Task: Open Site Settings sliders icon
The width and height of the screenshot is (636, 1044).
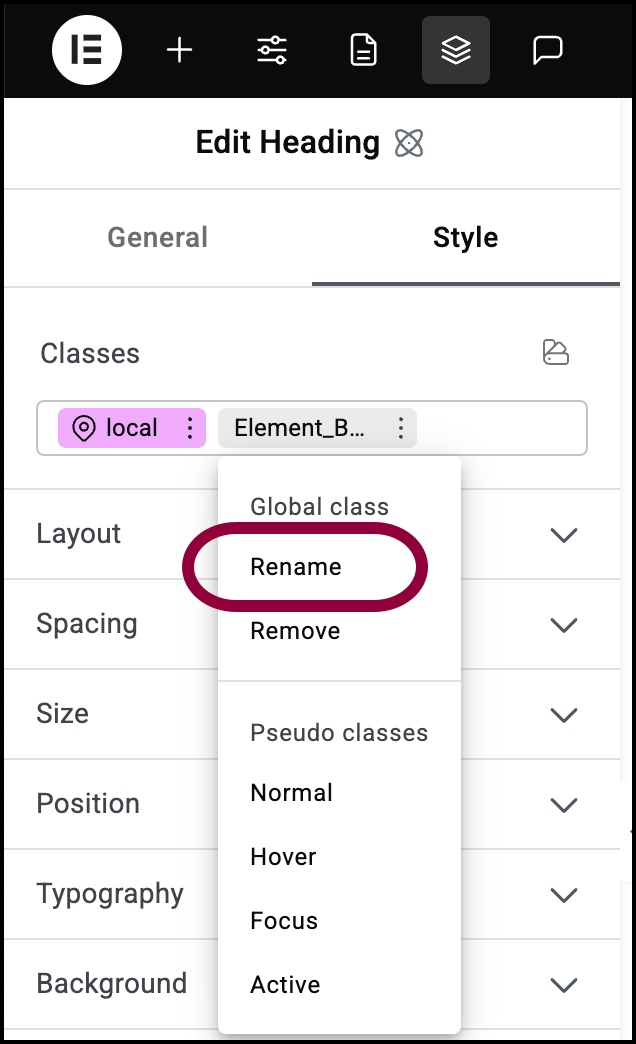Action: (272, 50)
